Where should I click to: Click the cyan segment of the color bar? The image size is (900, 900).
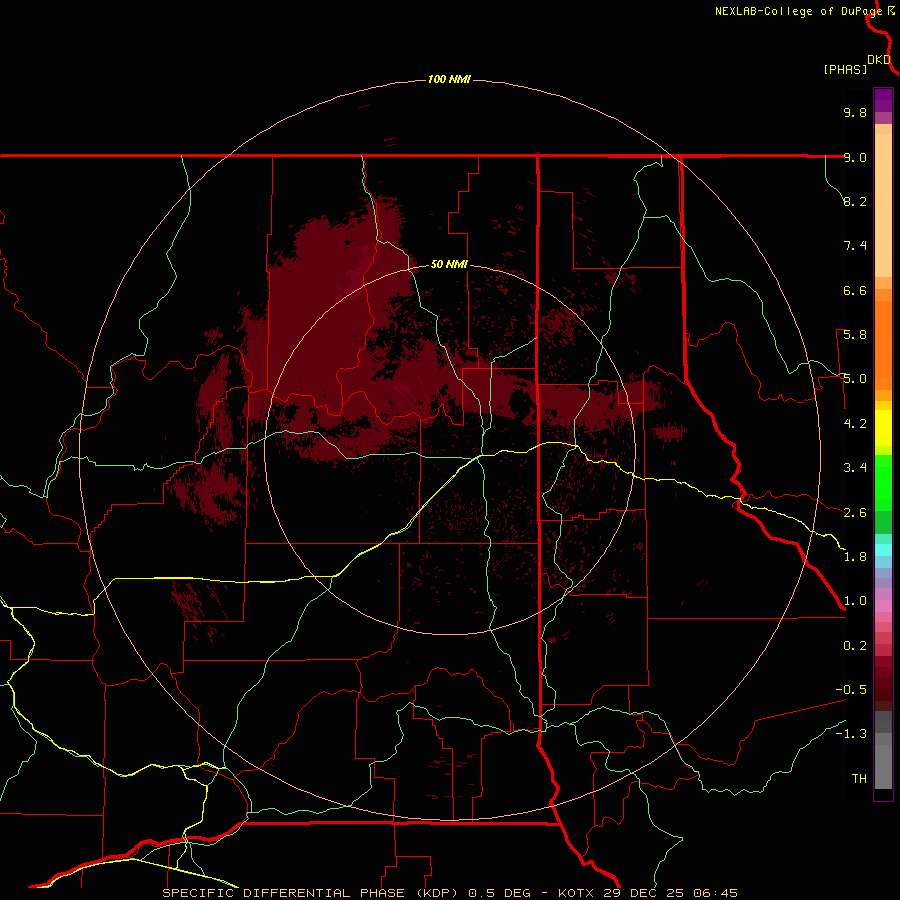tap(883, 550)
